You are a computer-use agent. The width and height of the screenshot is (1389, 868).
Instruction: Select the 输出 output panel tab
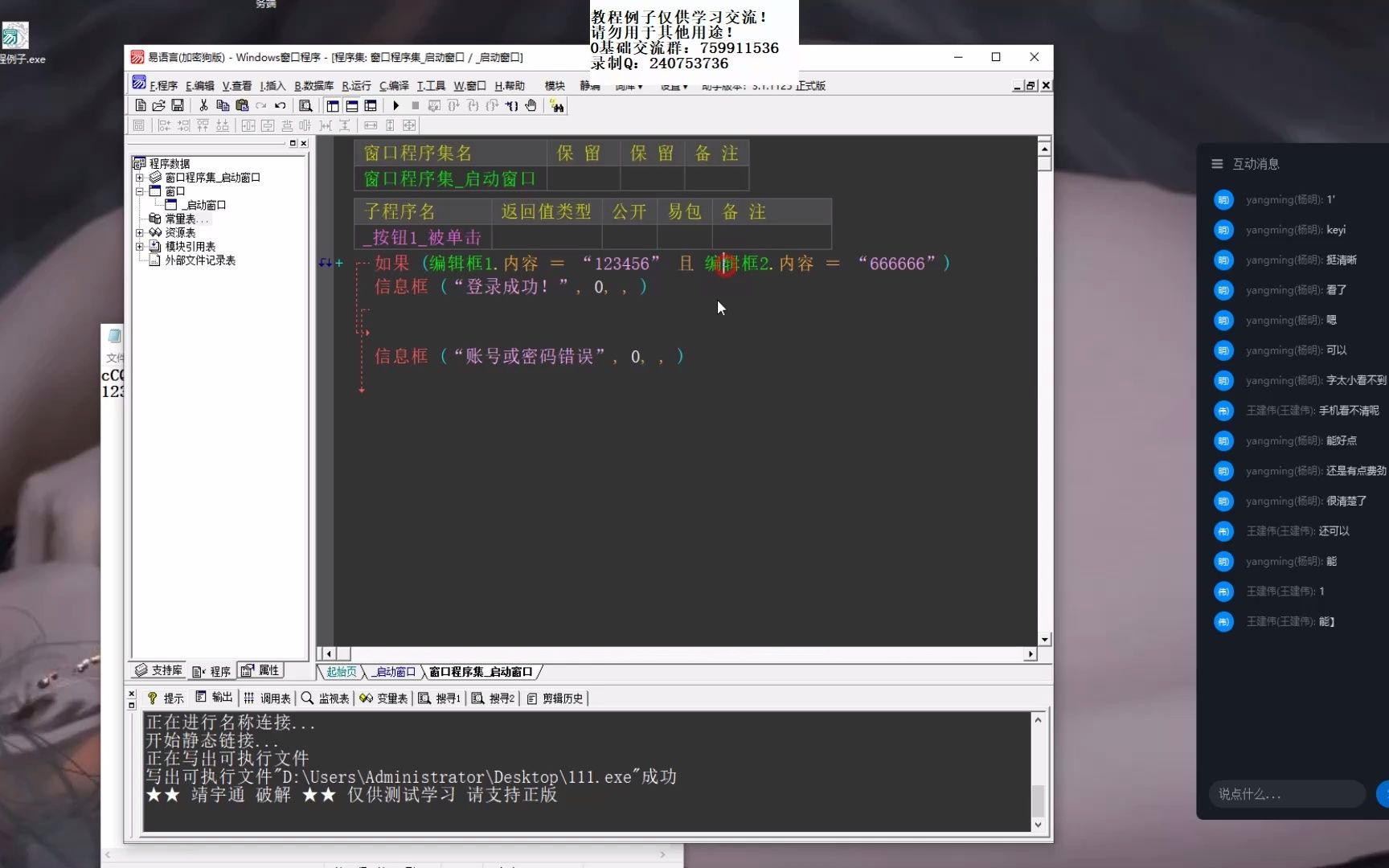coord(213,698)
